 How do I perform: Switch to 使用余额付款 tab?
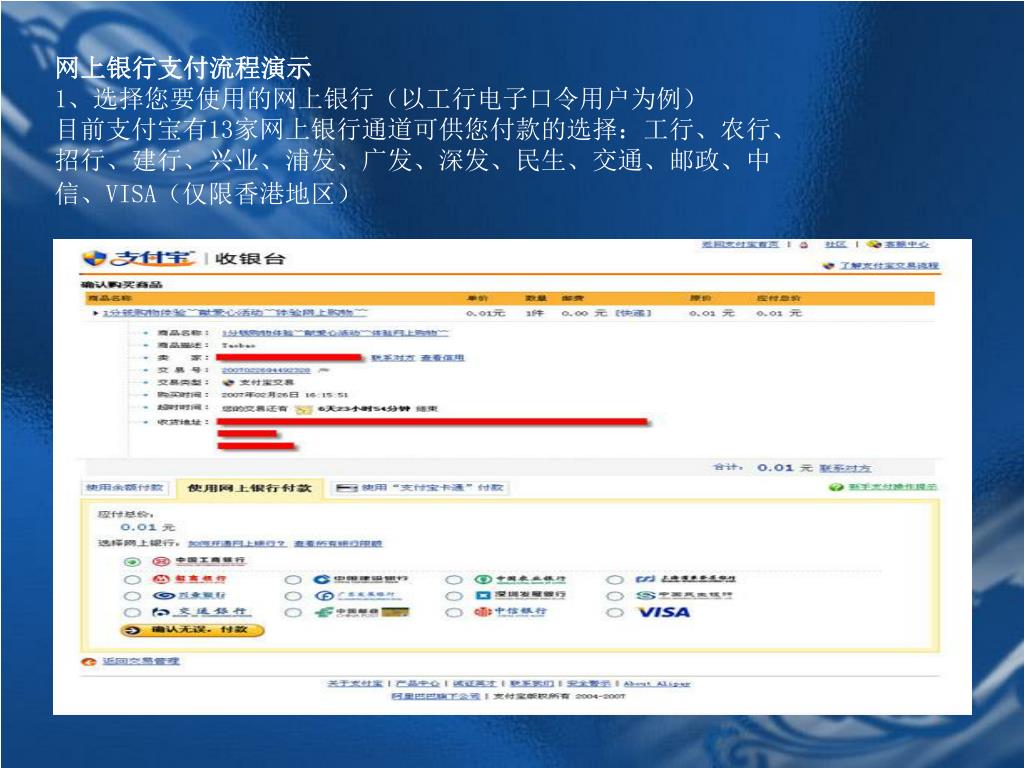click(x=124, y=488)
